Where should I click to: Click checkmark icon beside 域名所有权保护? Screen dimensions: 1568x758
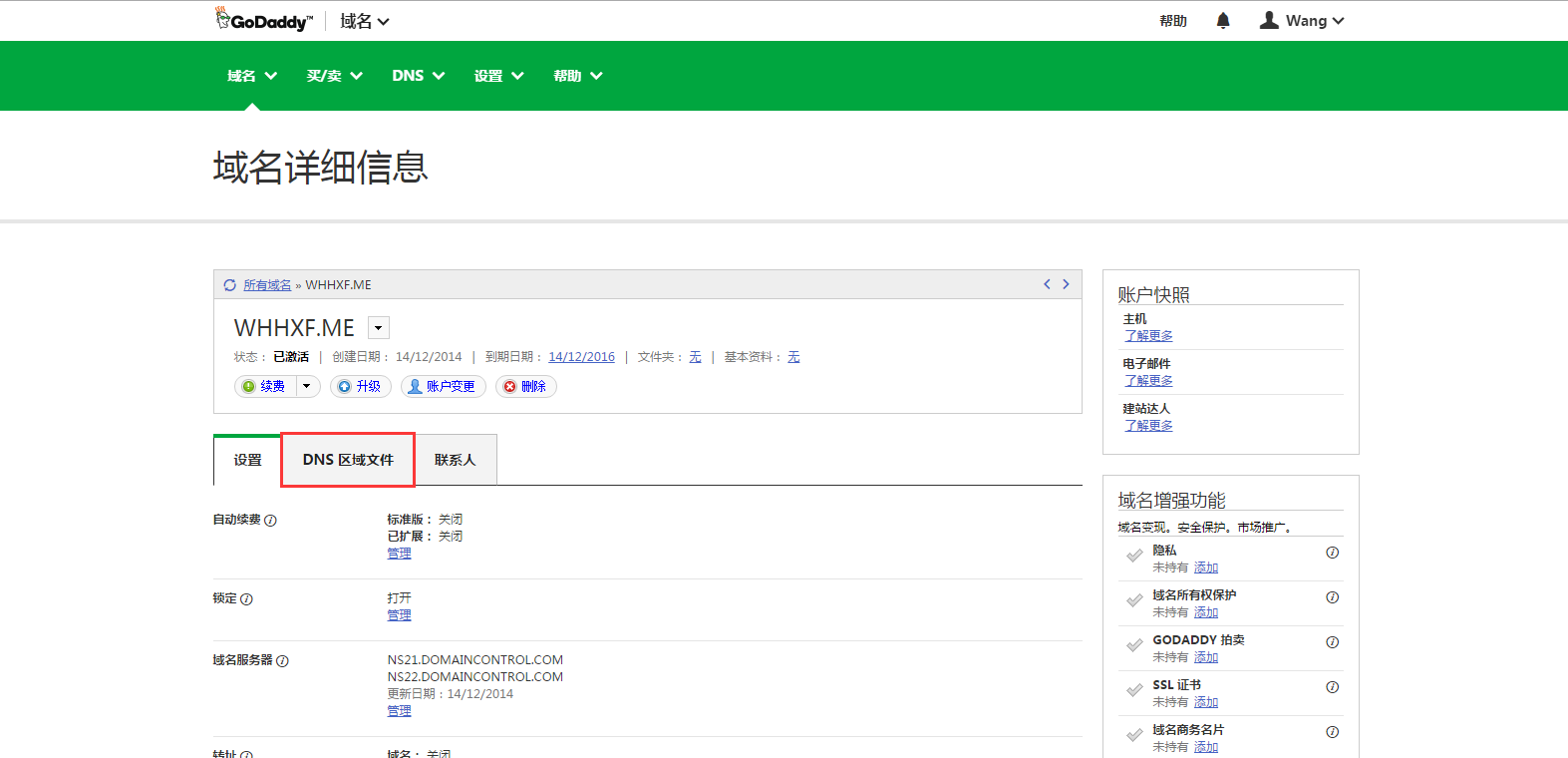tap(1134, 600)
